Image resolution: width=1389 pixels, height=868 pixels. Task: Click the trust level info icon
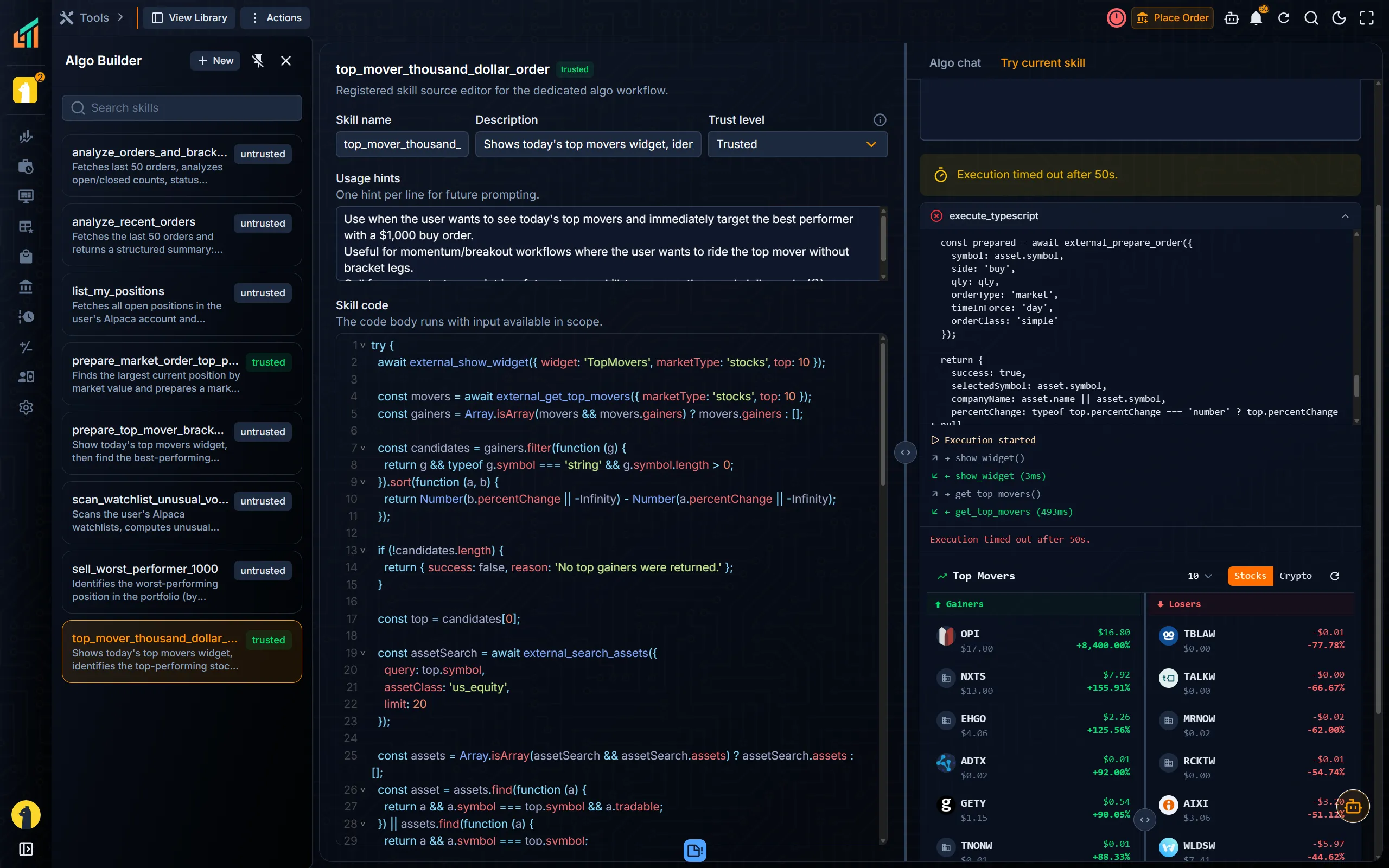click(880, 120)
